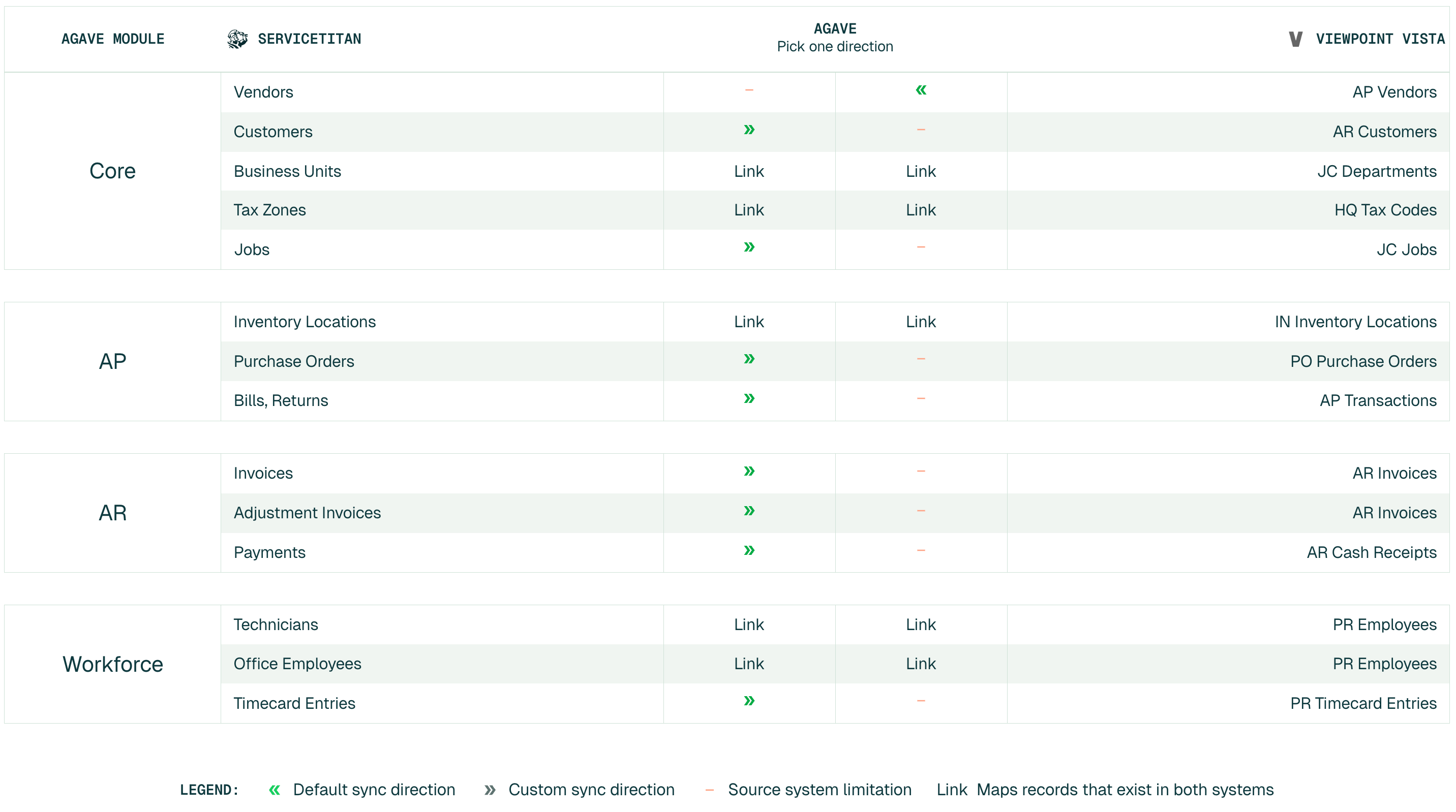This screenshot has width=1456, height=812.
Task: Click orange dash in Vendors row
Action: tap(749, 90)
